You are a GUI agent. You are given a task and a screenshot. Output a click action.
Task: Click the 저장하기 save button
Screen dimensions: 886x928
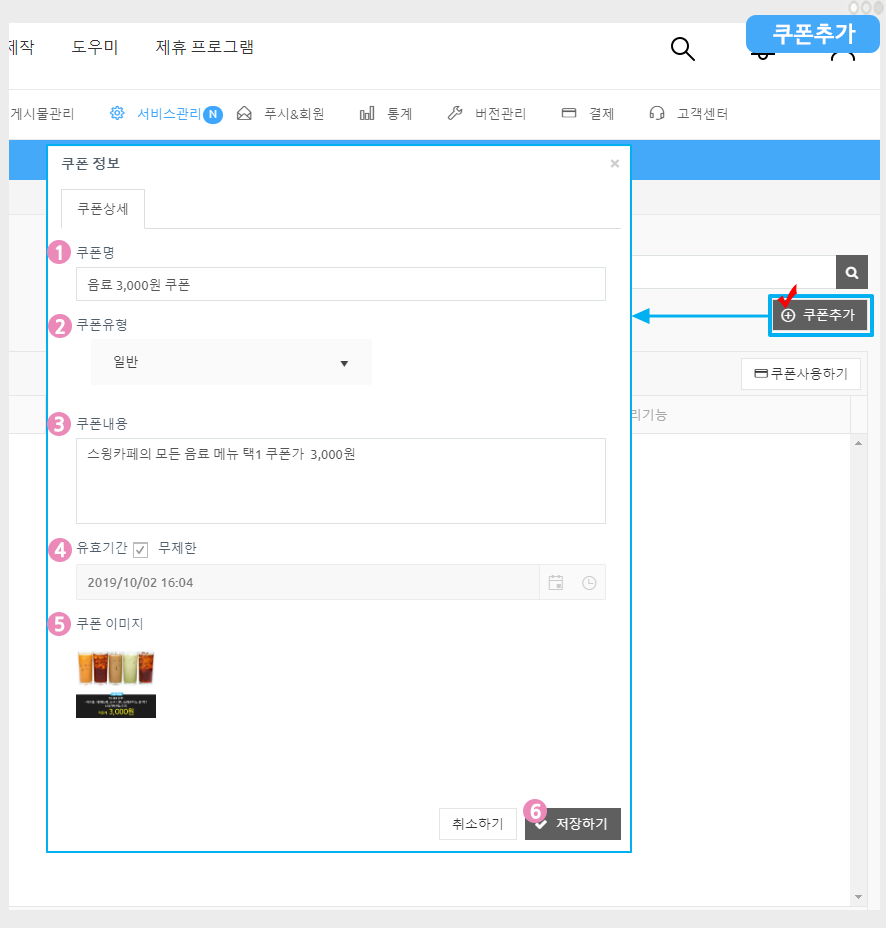point(573,824)
